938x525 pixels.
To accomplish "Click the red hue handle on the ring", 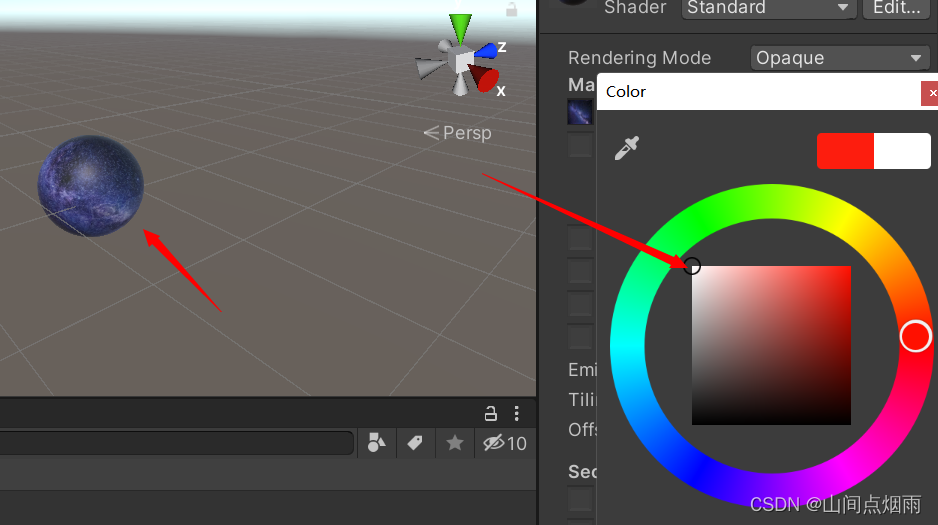I will 915,336.
